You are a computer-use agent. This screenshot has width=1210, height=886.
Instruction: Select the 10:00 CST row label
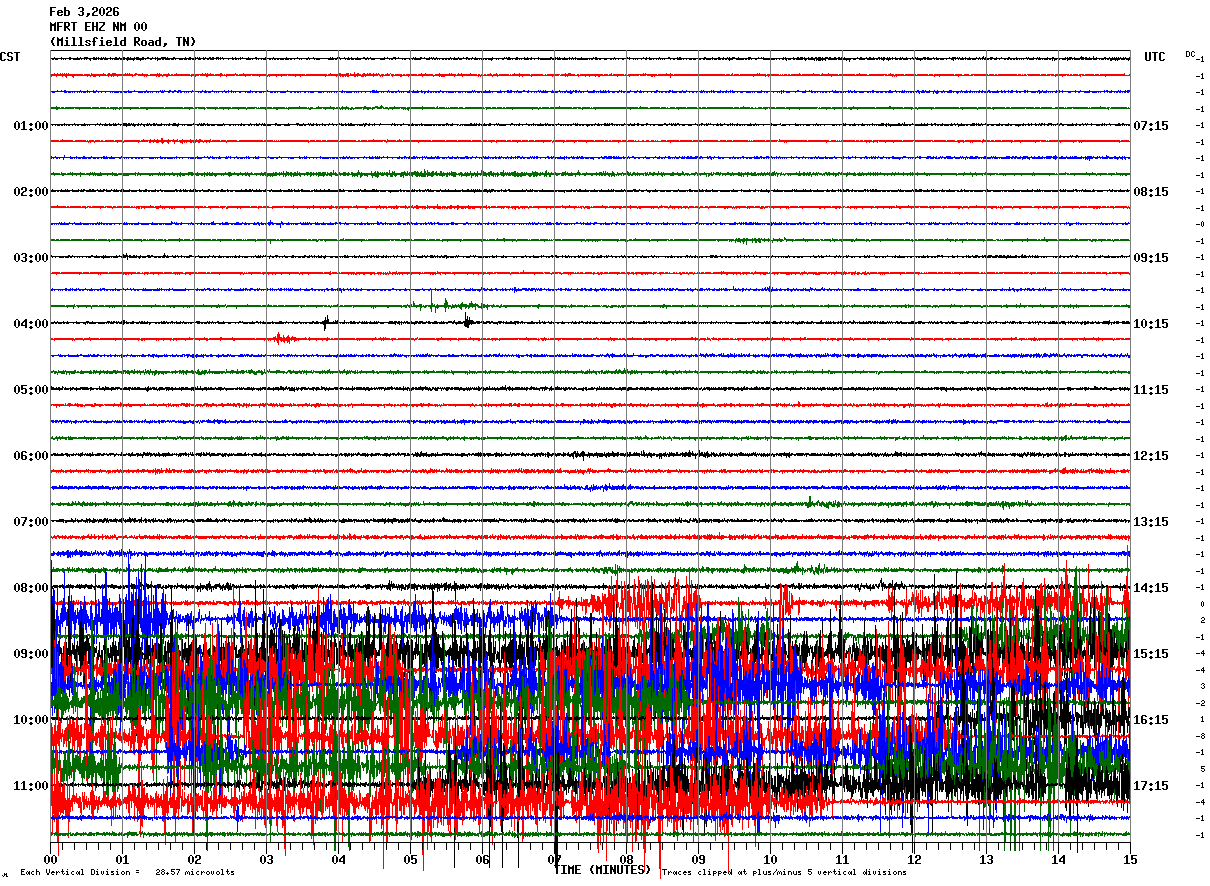click(31, 720)
